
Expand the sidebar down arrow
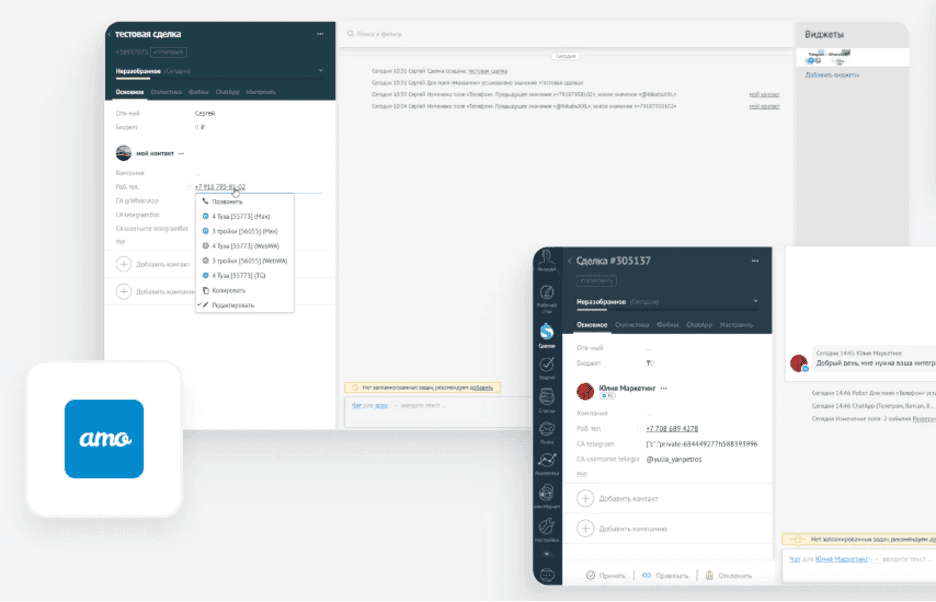tap(547, 554)
